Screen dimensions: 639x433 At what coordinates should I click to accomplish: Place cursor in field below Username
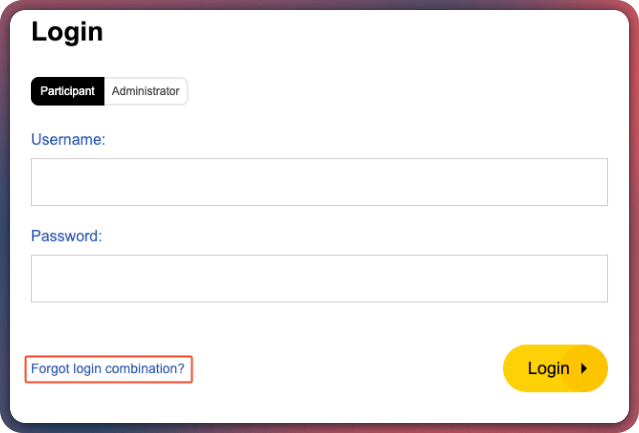[319, 182]
